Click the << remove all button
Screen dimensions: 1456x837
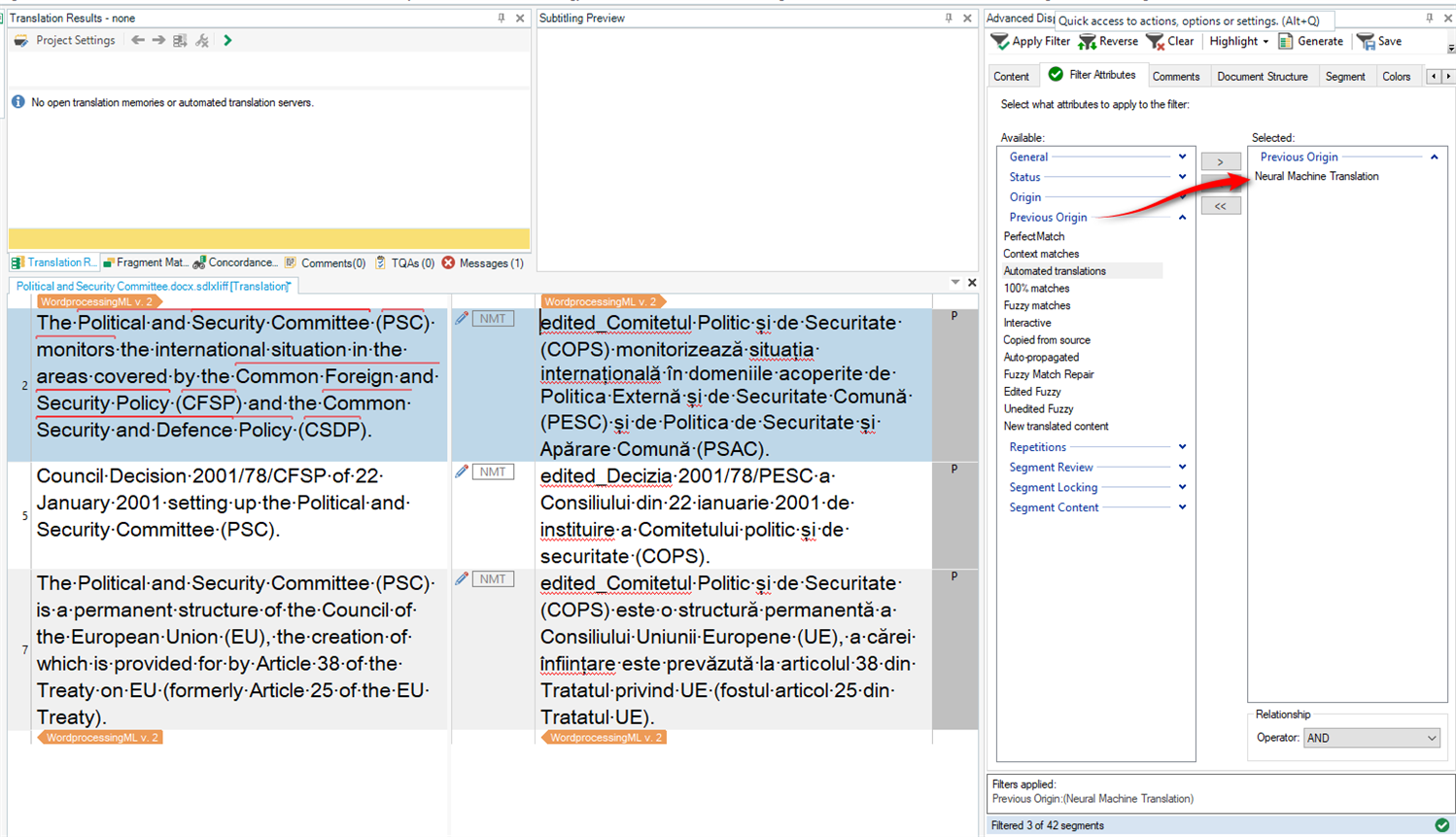[1221, 206]
